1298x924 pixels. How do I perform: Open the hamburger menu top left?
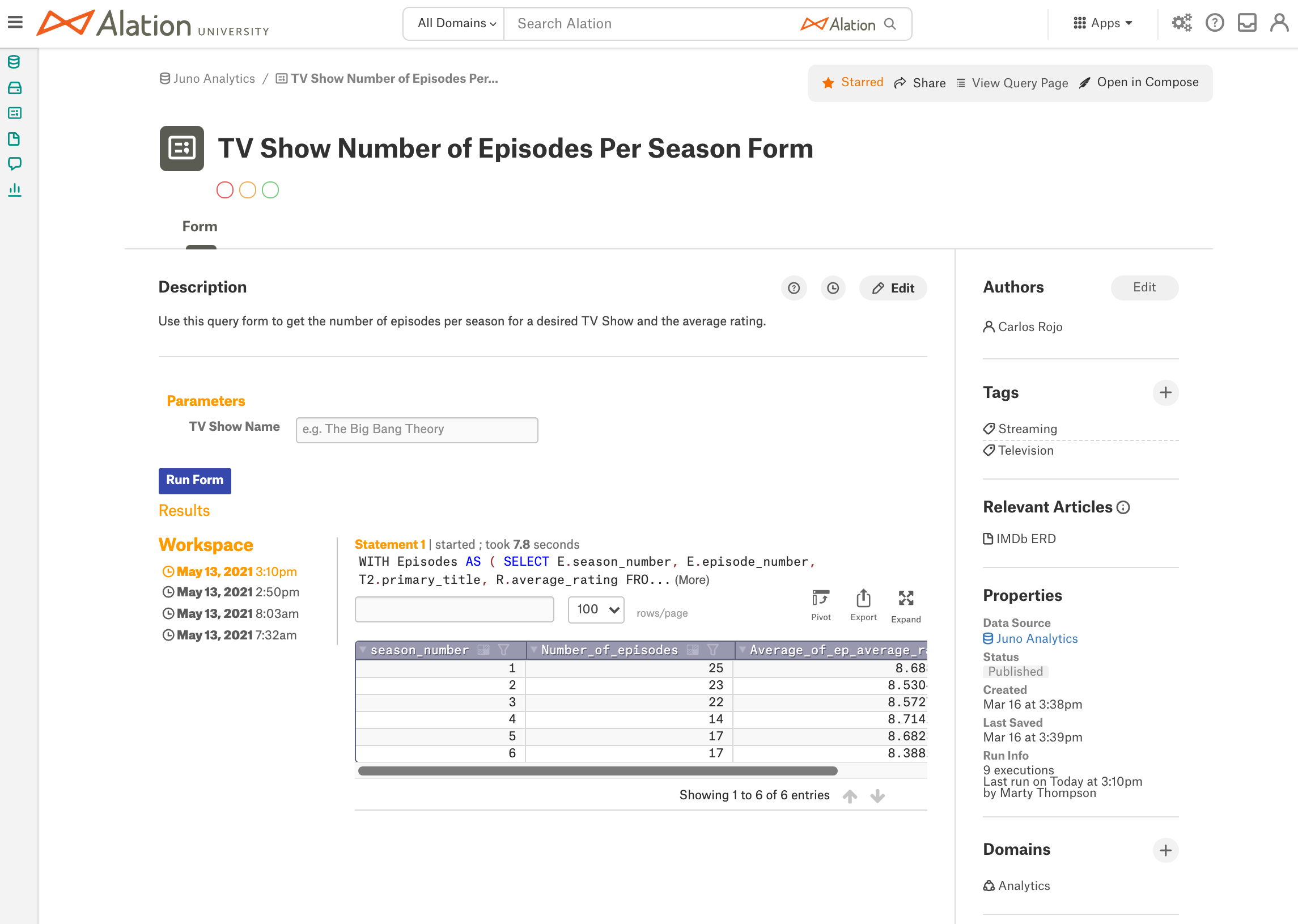click(x=15, y=23)
